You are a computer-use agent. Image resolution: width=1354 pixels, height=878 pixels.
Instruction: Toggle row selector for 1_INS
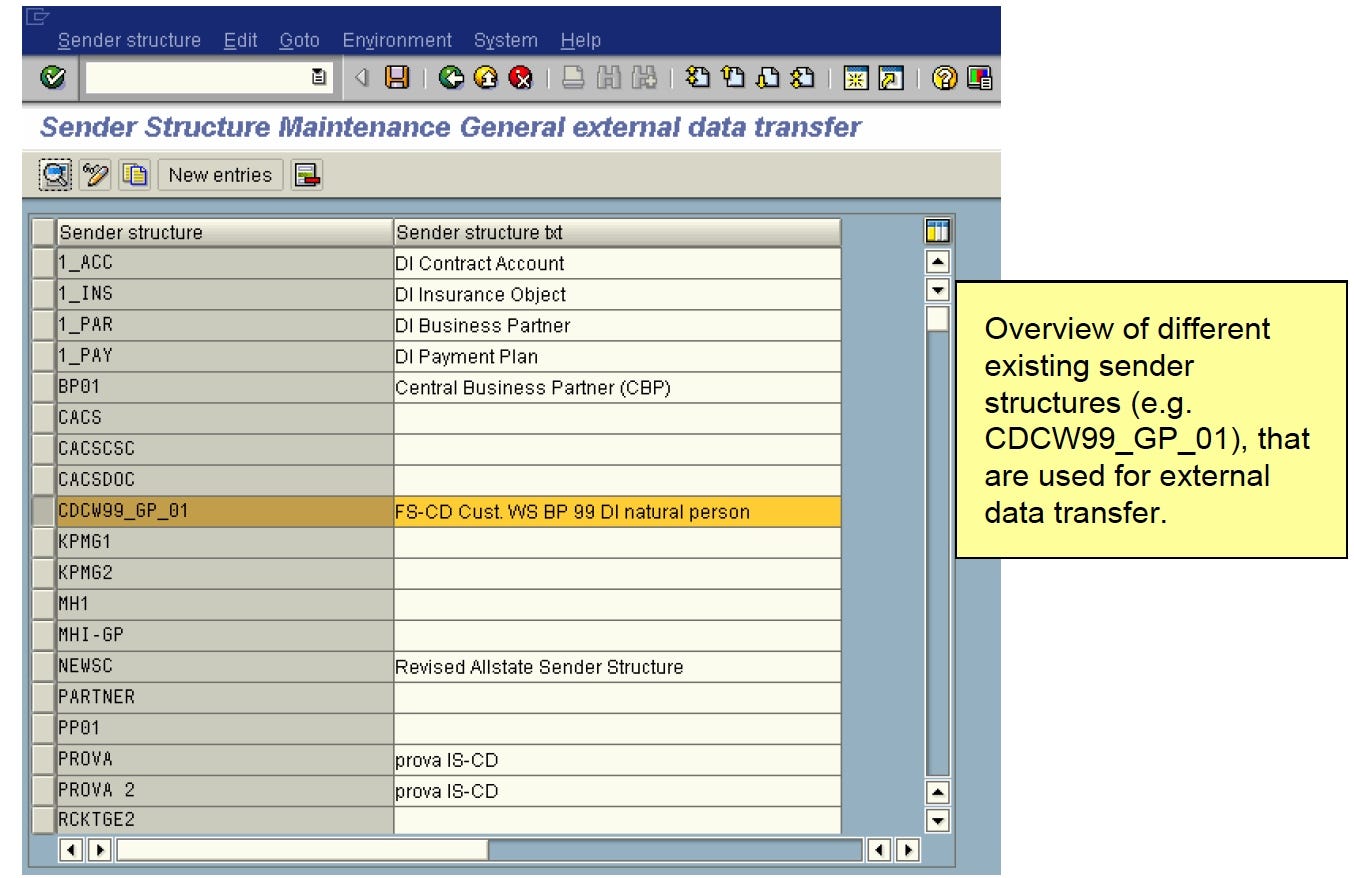43,295
